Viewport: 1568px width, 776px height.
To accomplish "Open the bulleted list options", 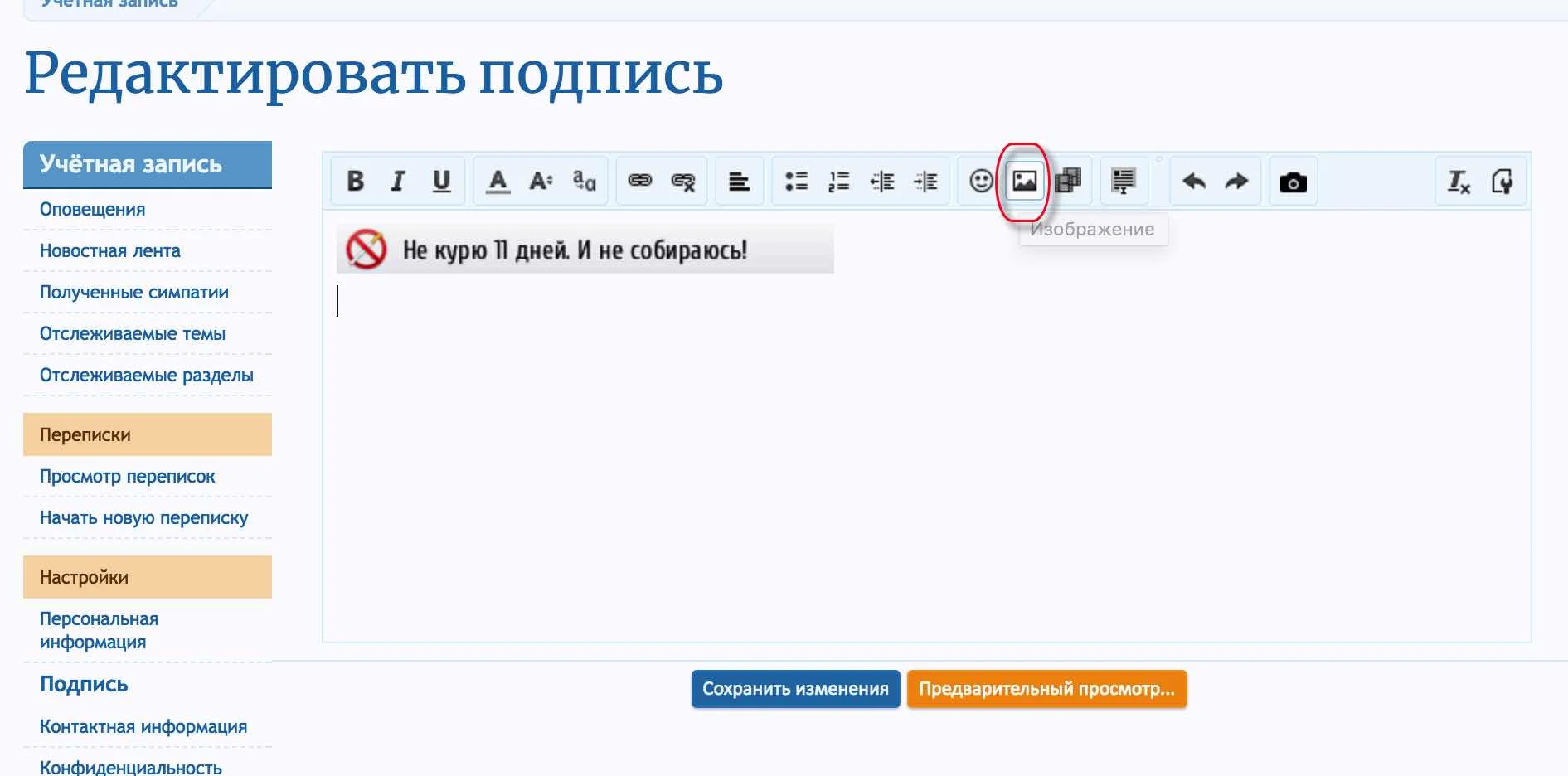I will 795,181.
